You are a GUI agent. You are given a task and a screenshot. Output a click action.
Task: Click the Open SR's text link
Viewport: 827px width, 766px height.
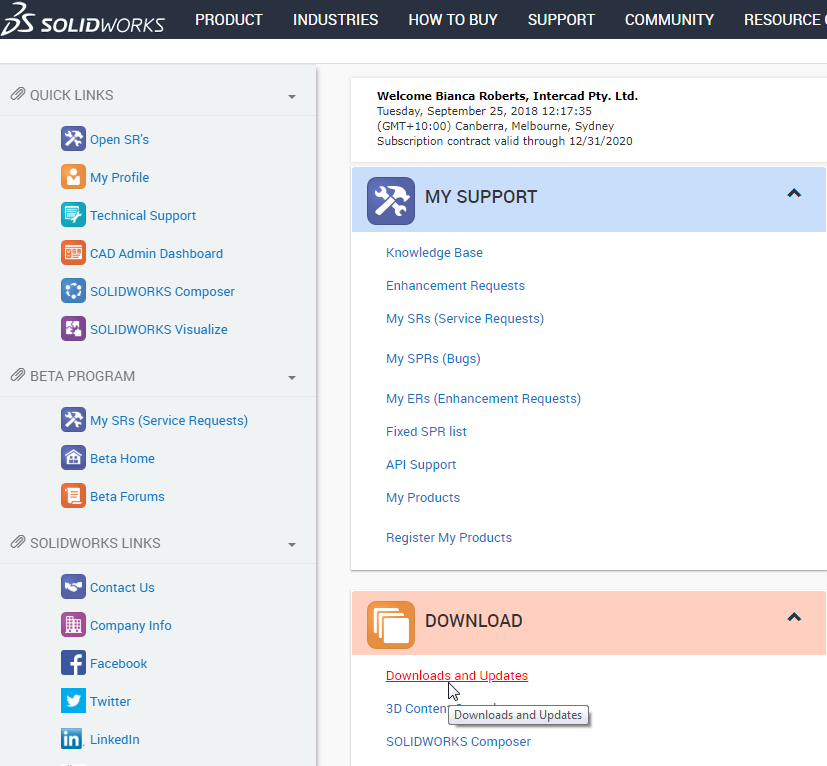point(119,140)
